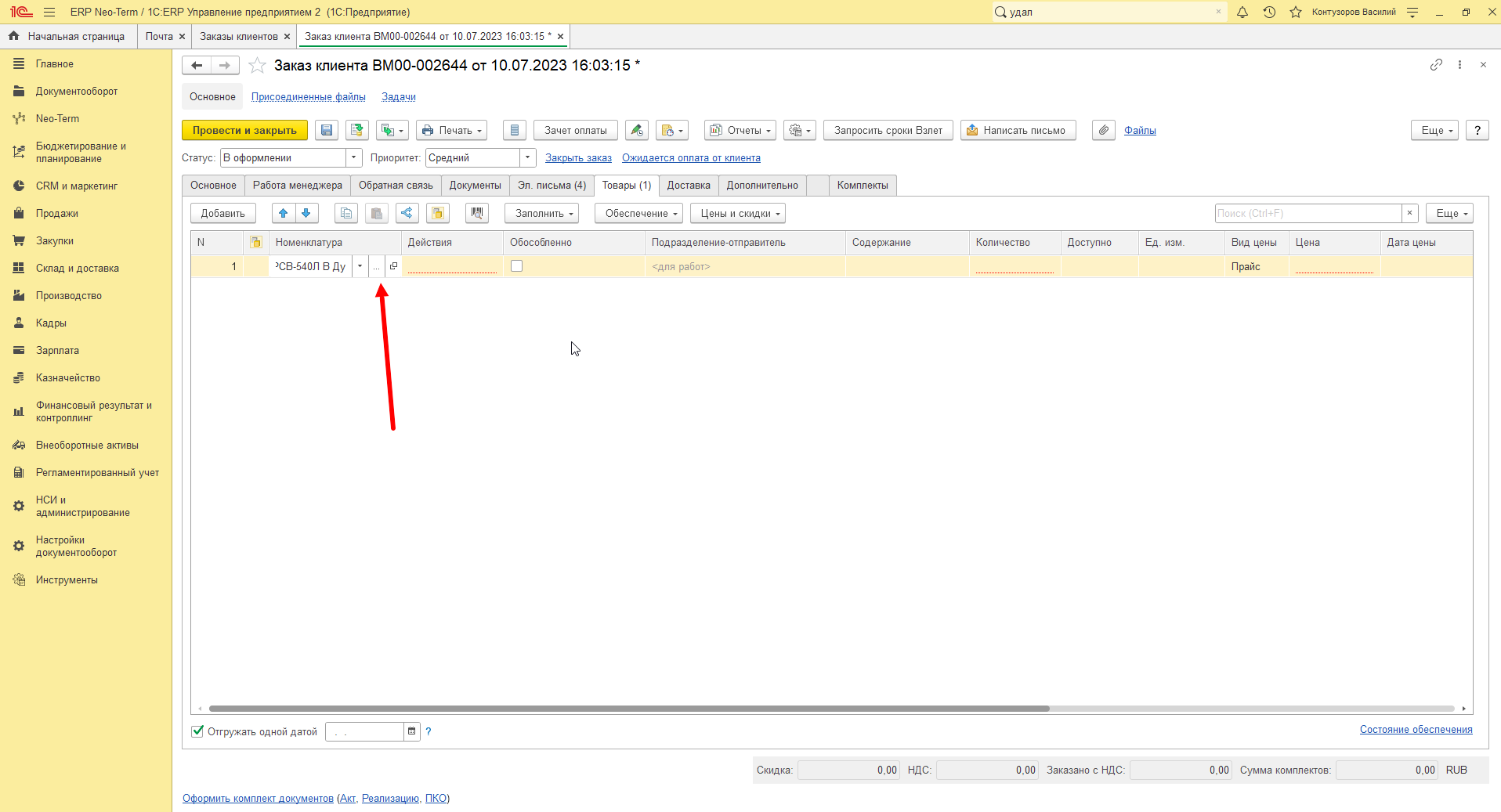Click the post document icon next to save
Screen dimensions: 1501x812
click(x=357, y=131)
